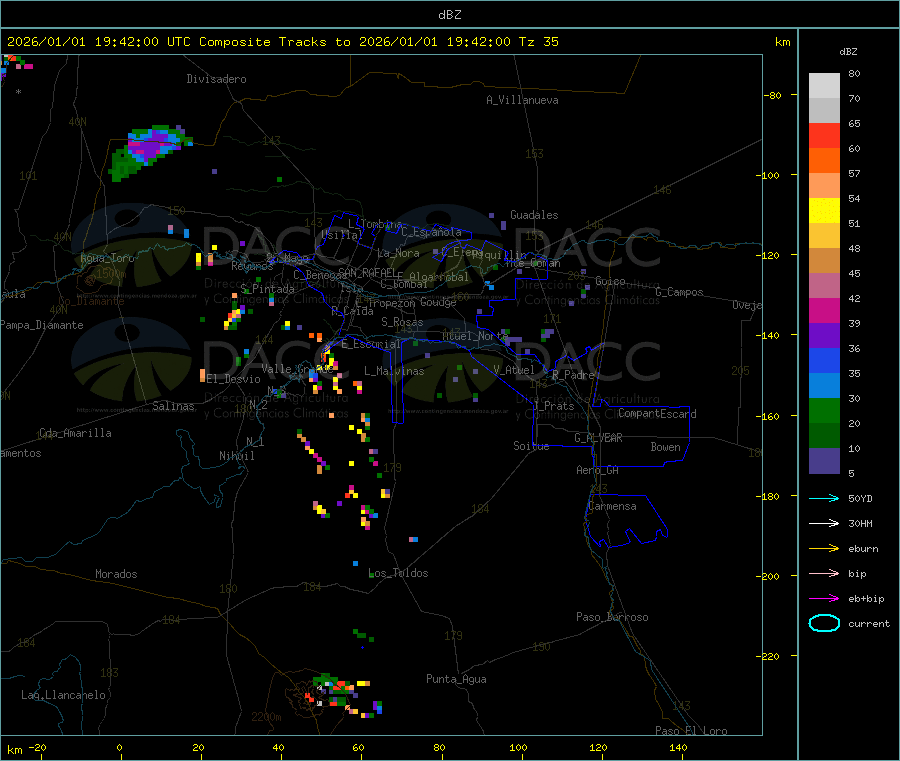Click the red storm cell near Punta_Agua south

tap(339, 686)
